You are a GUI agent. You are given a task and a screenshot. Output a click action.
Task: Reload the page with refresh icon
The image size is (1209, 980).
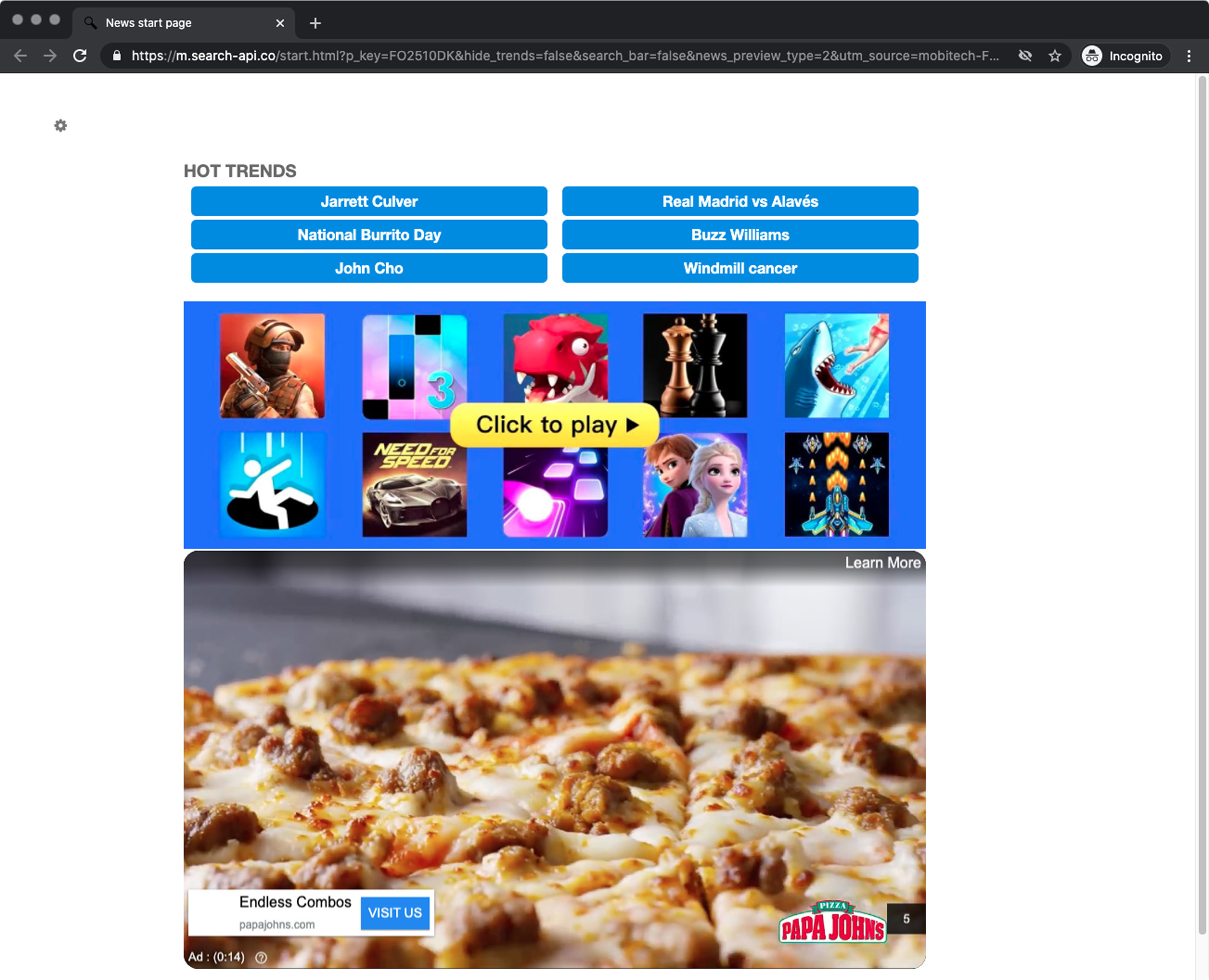pyautogui.click(x=80, y=56)
